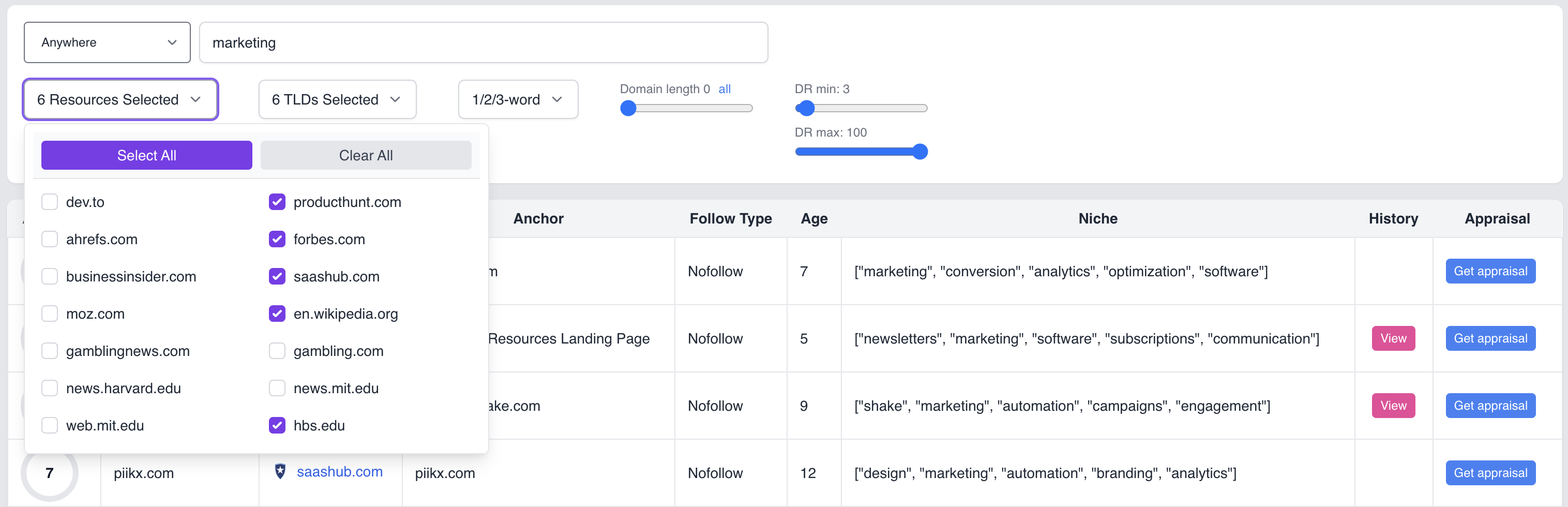Click the shield icon beside saashub.com
The height and width of the screenshot is (507, 1568).
(280, 471)
